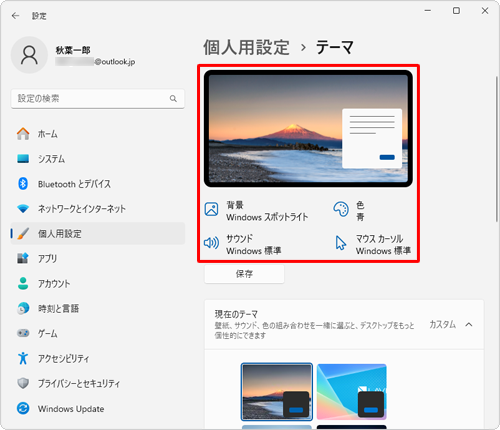Viewport: 500px width, 430px height.
Task: Open プライバシーとセキュリティ settings
Action: 98,383
